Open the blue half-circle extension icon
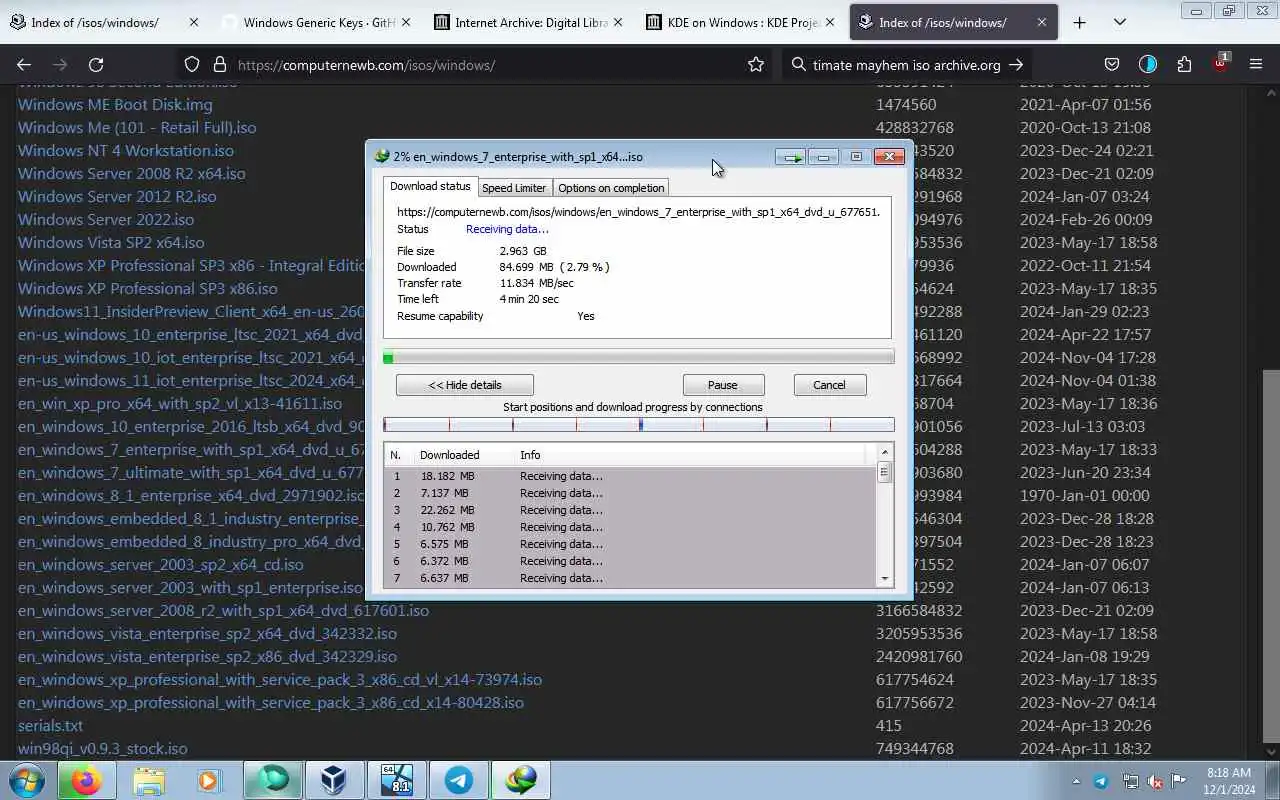The width and height of the screenshot is (1280, 800). [x=1148, y=65]
